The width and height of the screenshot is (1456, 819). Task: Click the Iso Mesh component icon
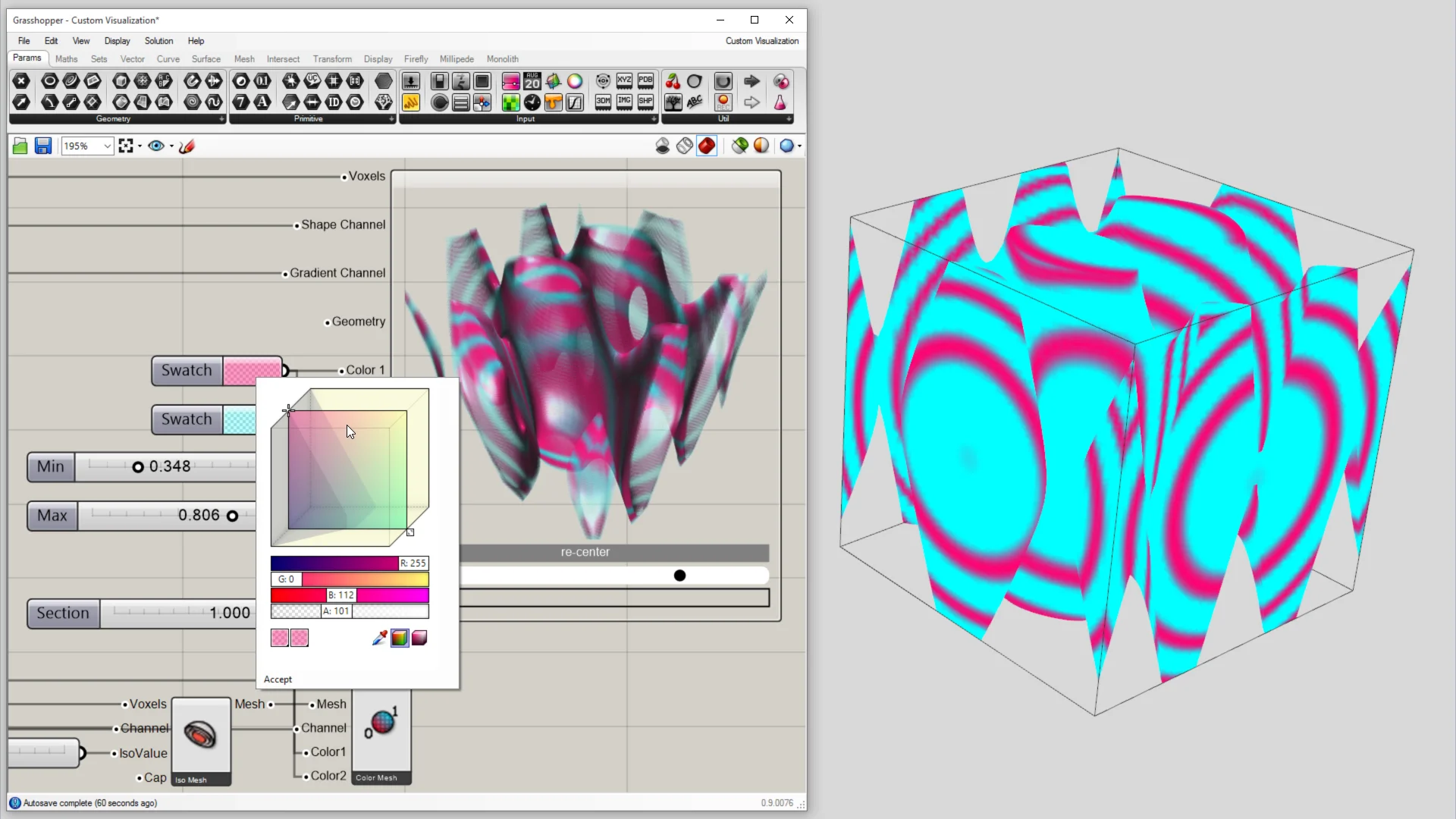(200, 734)
